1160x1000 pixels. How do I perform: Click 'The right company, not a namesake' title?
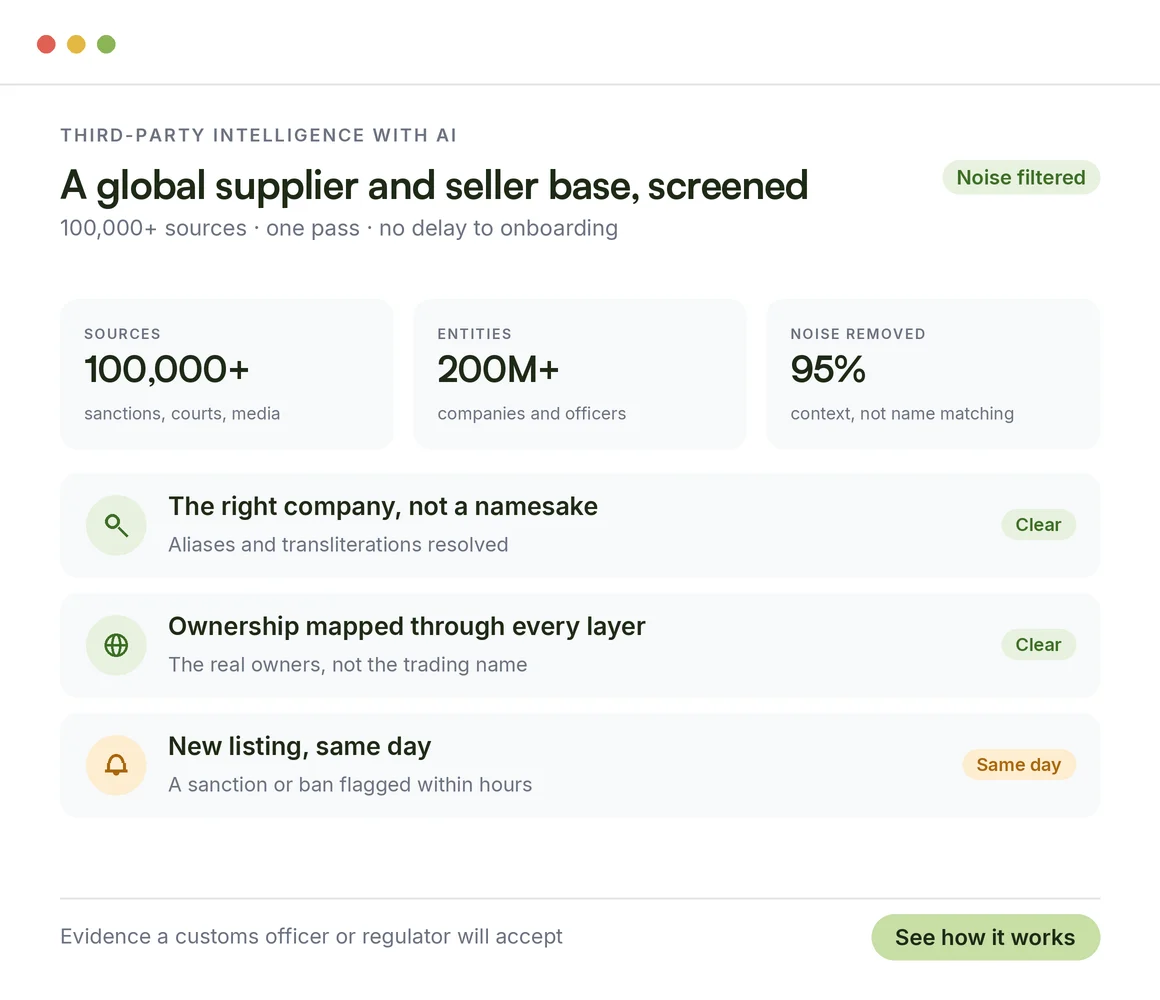[383, 506]
